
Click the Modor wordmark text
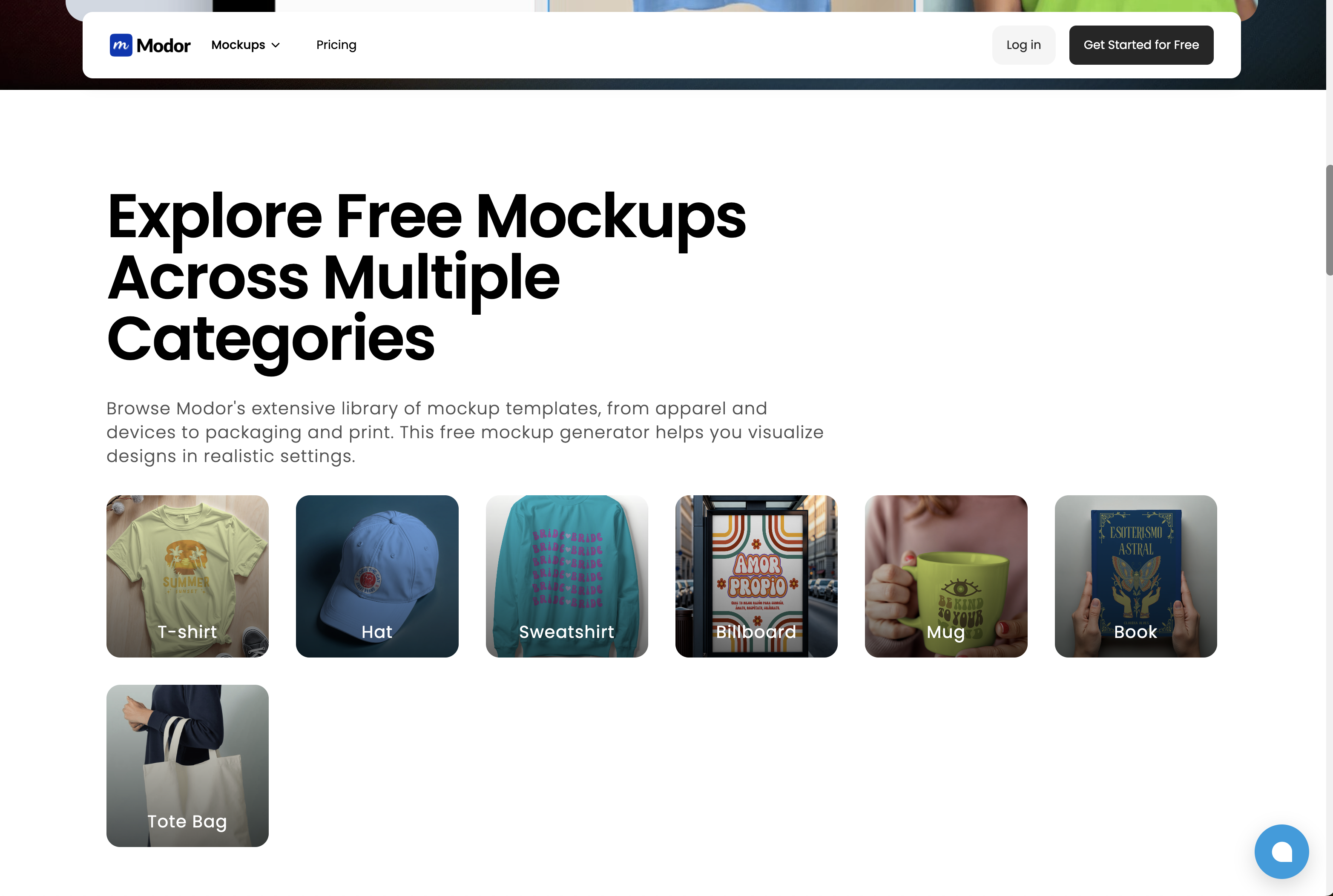tap(164, 46)
